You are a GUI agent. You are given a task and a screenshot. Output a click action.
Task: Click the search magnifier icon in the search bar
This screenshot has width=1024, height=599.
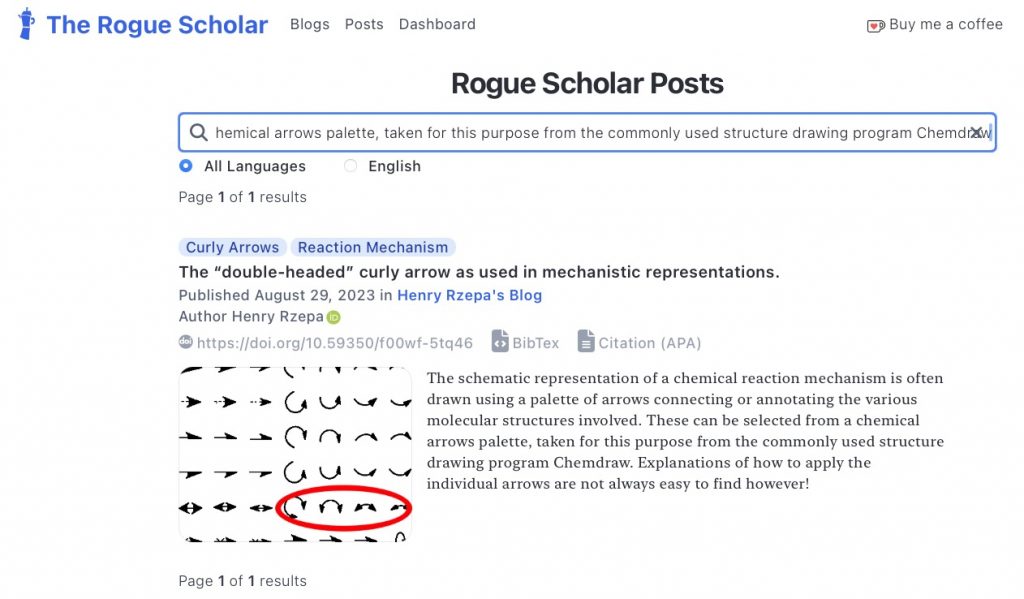click(x=199, y=131)
